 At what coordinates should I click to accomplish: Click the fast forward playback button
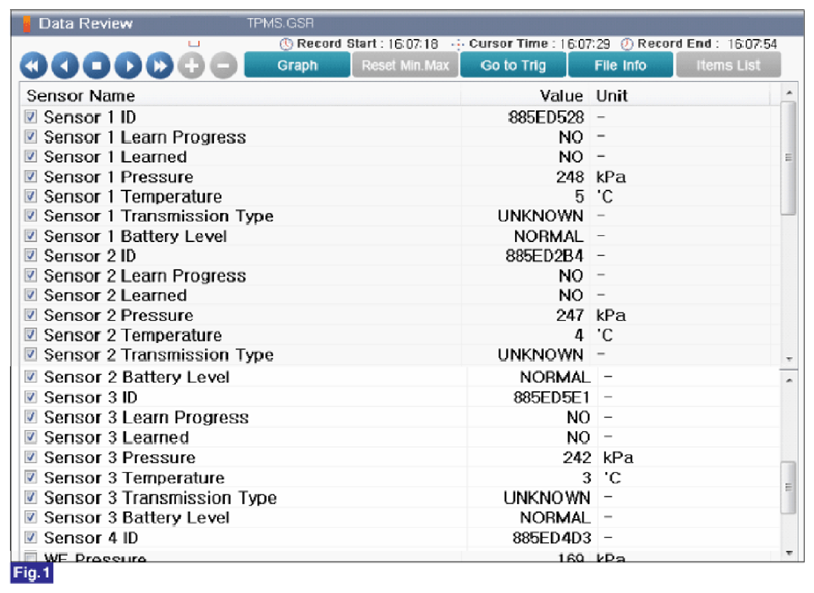click(x=160, y=66)
